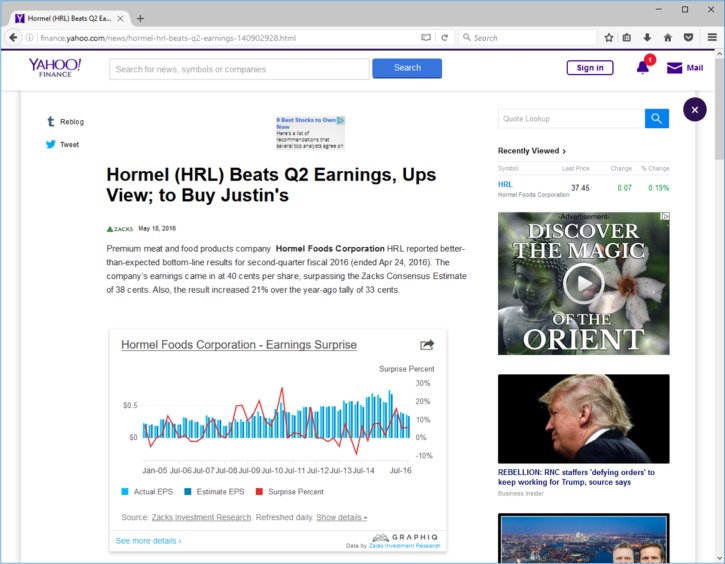Open Firefox hamburger menu
Screen dimensions: 725x564
click(712, 37)
